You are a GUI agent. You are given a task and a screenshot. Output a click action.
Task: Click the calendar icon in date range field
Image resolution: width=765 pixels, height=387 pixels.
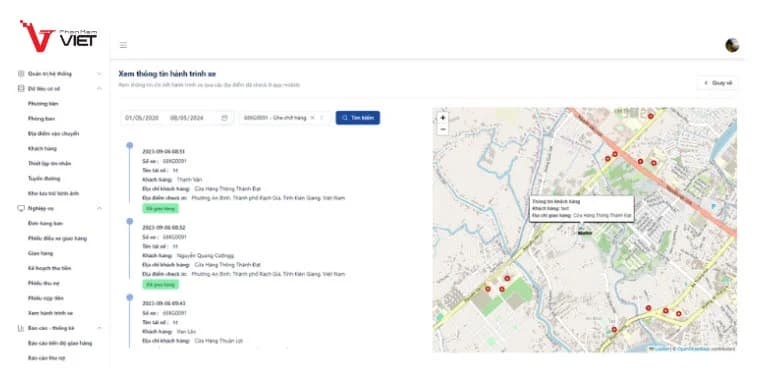pyautogui.click(x=224, y=118)
